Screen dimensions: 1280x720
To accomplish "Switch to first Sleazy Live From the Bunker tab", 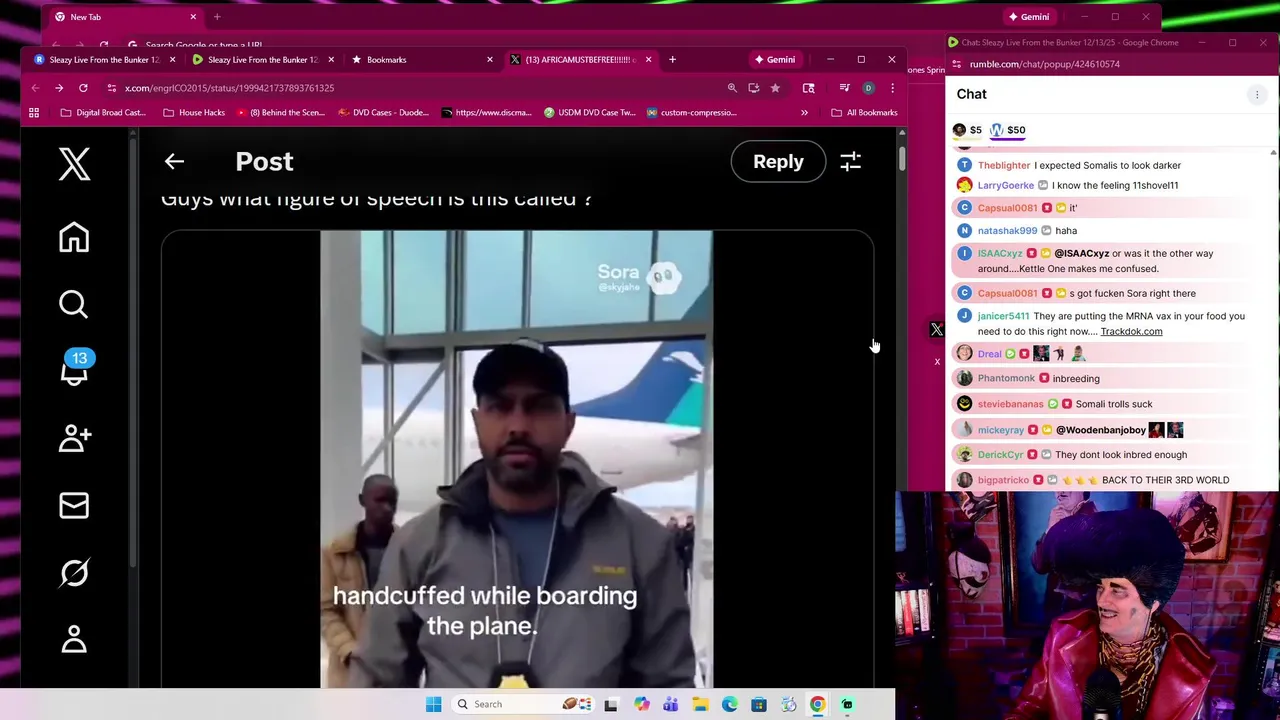I will point(105,60).
